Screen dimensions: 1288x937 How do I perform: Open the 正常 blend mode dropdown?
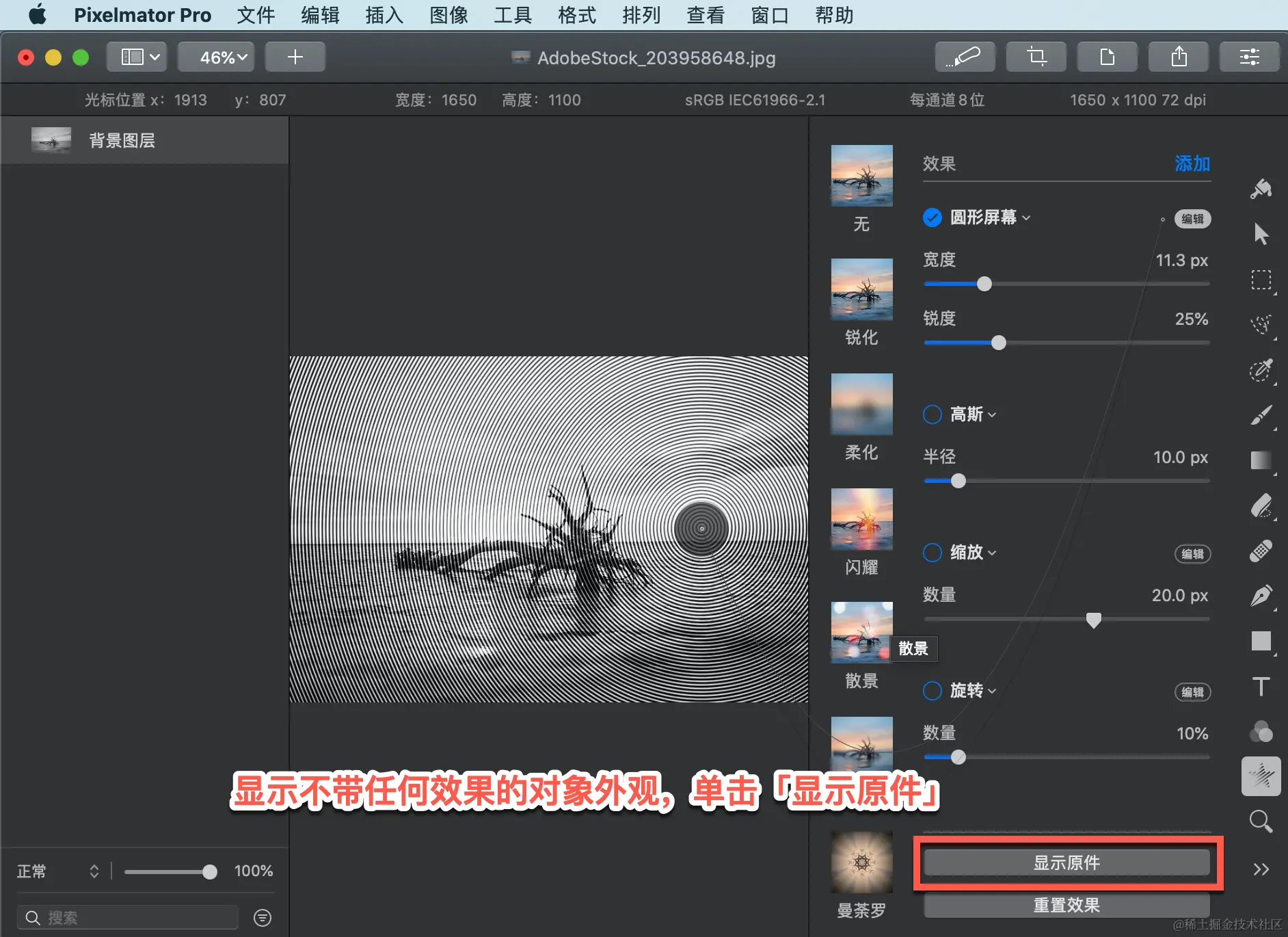tap(59, 871)
